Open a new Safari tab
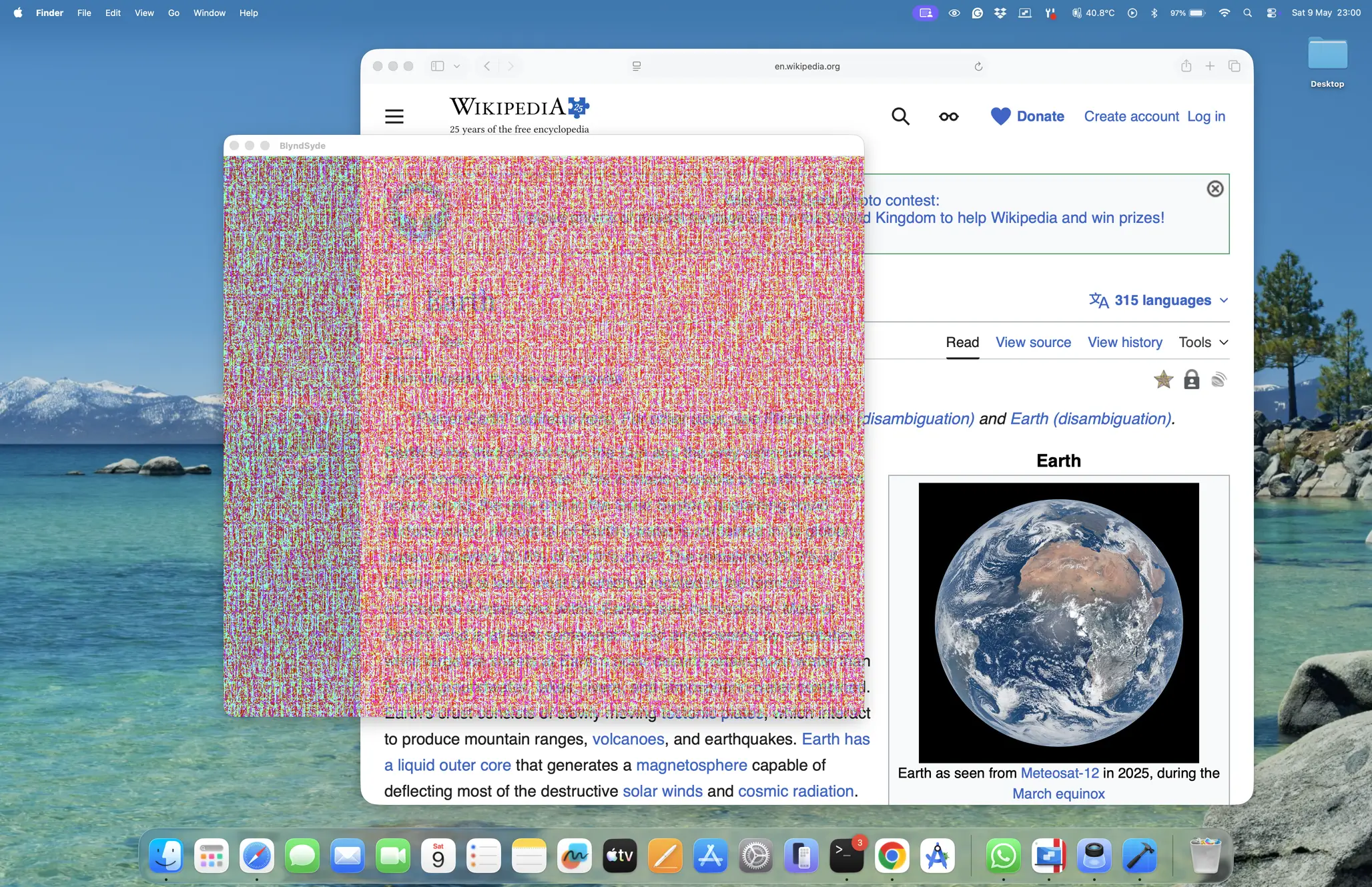This screenshot has width=1372, height=887. 1209,65
